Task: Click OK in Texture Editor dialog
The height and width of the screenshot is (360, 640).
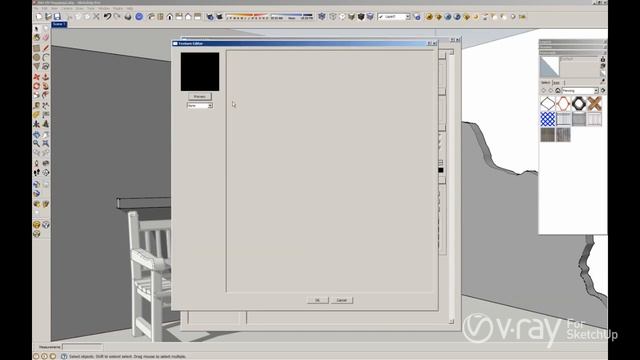Action: [x=318, y=300]
